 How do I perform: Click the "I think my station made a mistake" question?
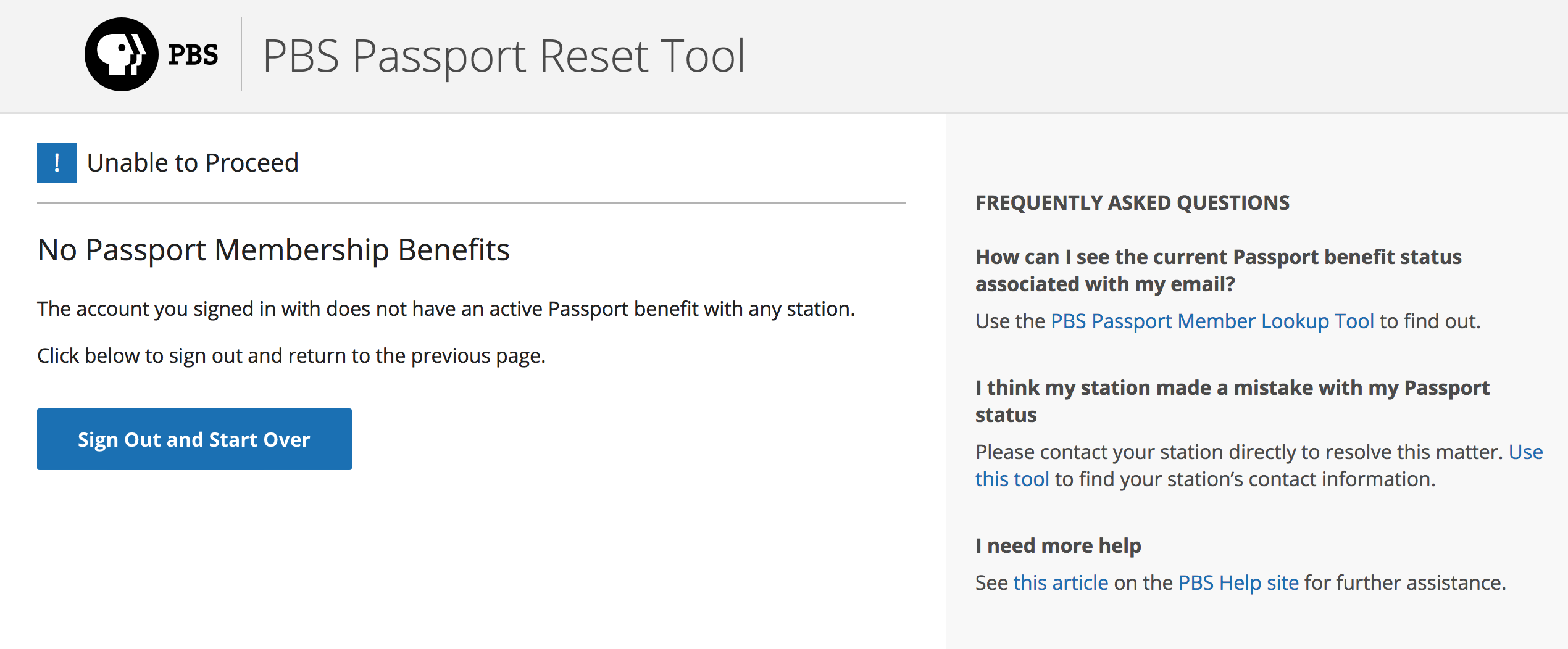point(1232,401)
